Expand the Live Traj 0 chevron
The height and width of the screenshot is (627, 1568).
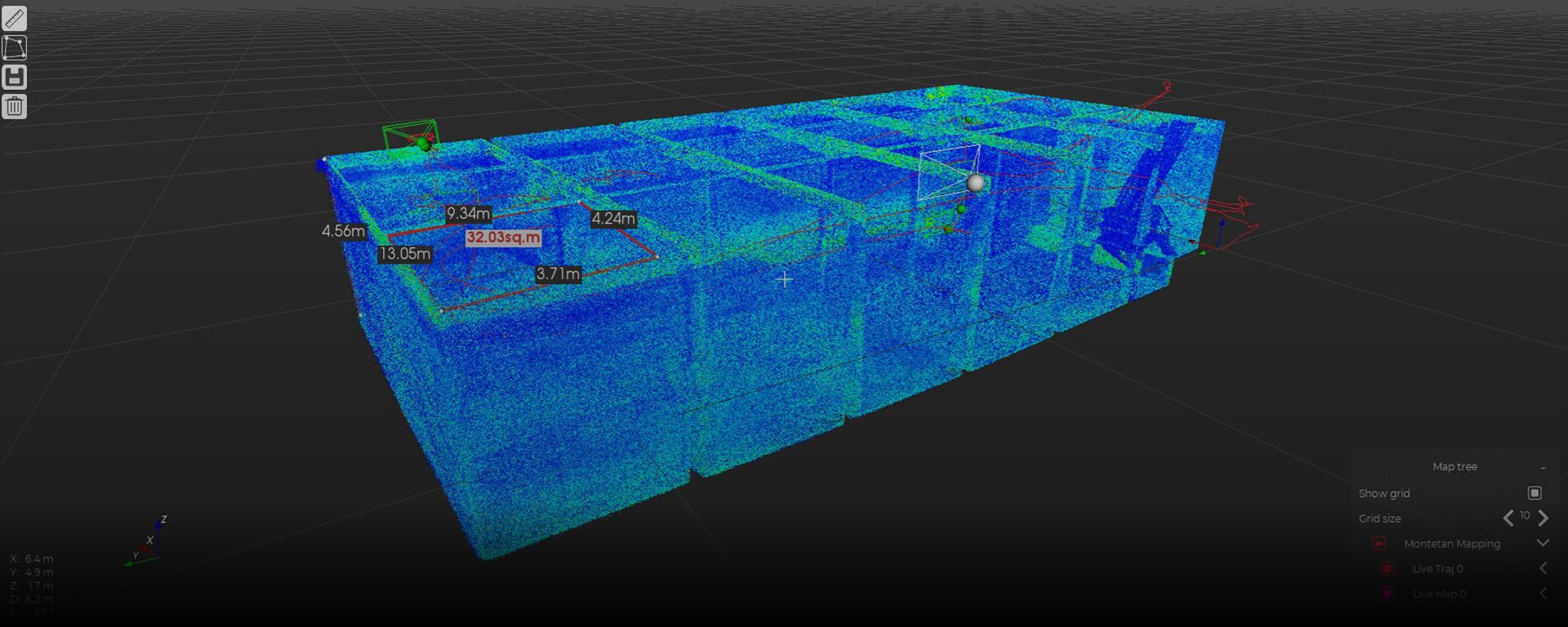coord(1543,568)
